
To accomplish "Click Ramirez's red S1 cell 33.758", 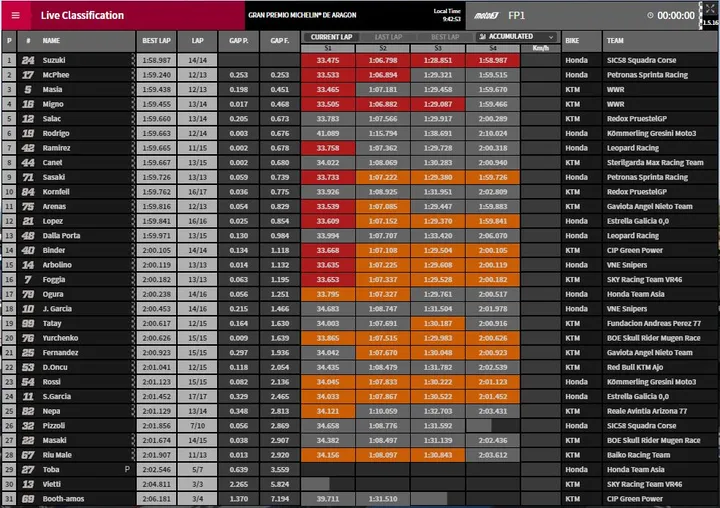I will [x=328, y=148].
